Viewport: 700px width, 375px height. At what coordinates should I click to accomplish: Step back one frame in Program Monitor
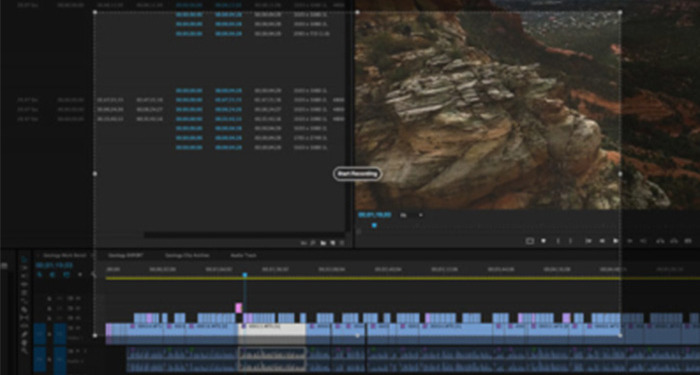(x=602, y=241)
